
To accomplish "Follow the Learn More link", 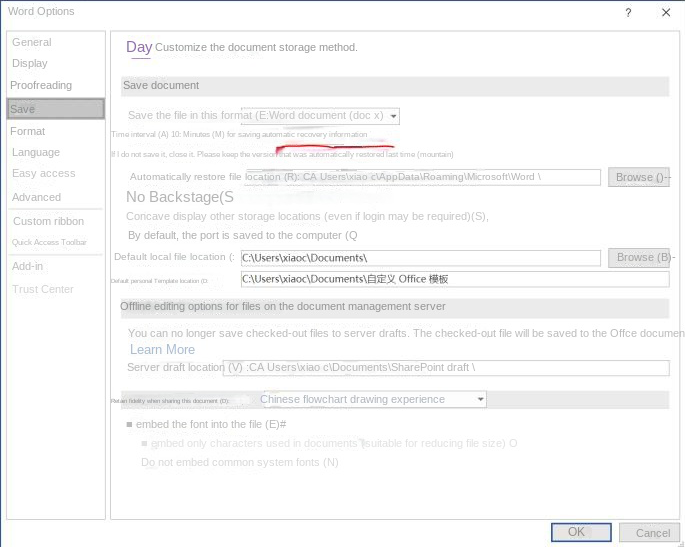I will [x=162, y=349].
